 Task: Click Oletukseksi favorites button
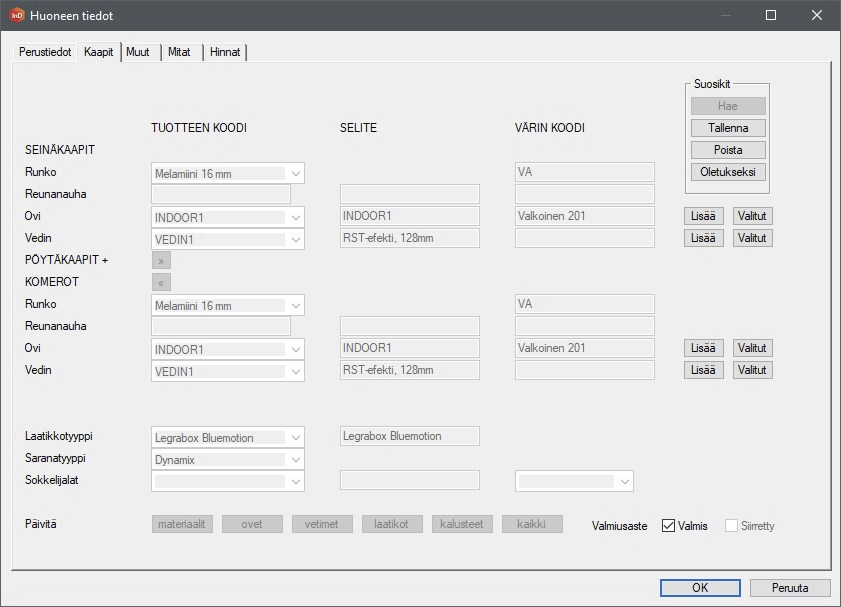[x=727, y=172]
